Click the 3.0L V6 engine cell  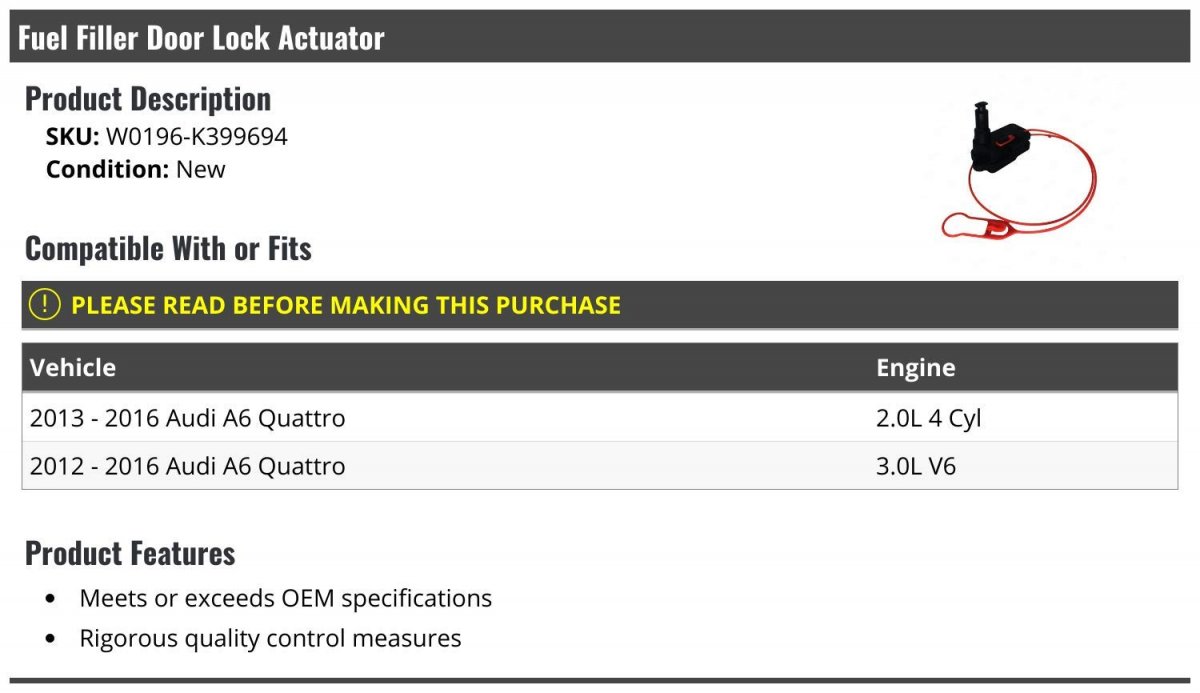(915, 466)
